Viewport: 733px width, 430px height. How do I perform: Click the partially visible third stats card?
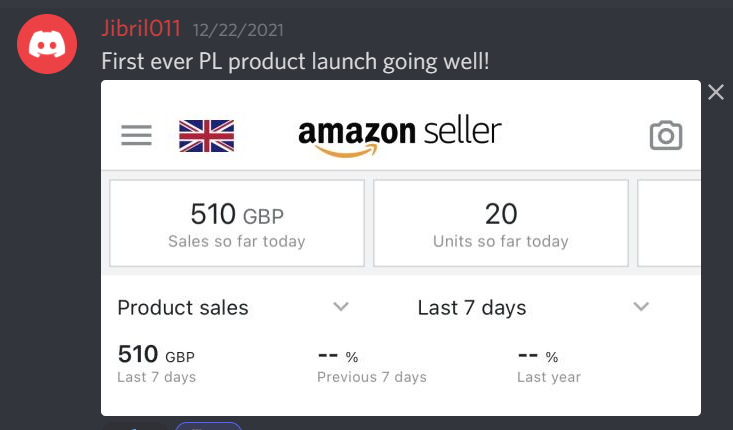(669, 223)
